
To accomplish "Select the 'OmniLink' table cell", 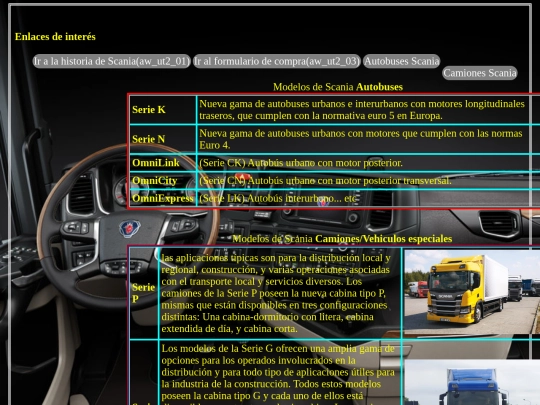I will click(163, 163).
